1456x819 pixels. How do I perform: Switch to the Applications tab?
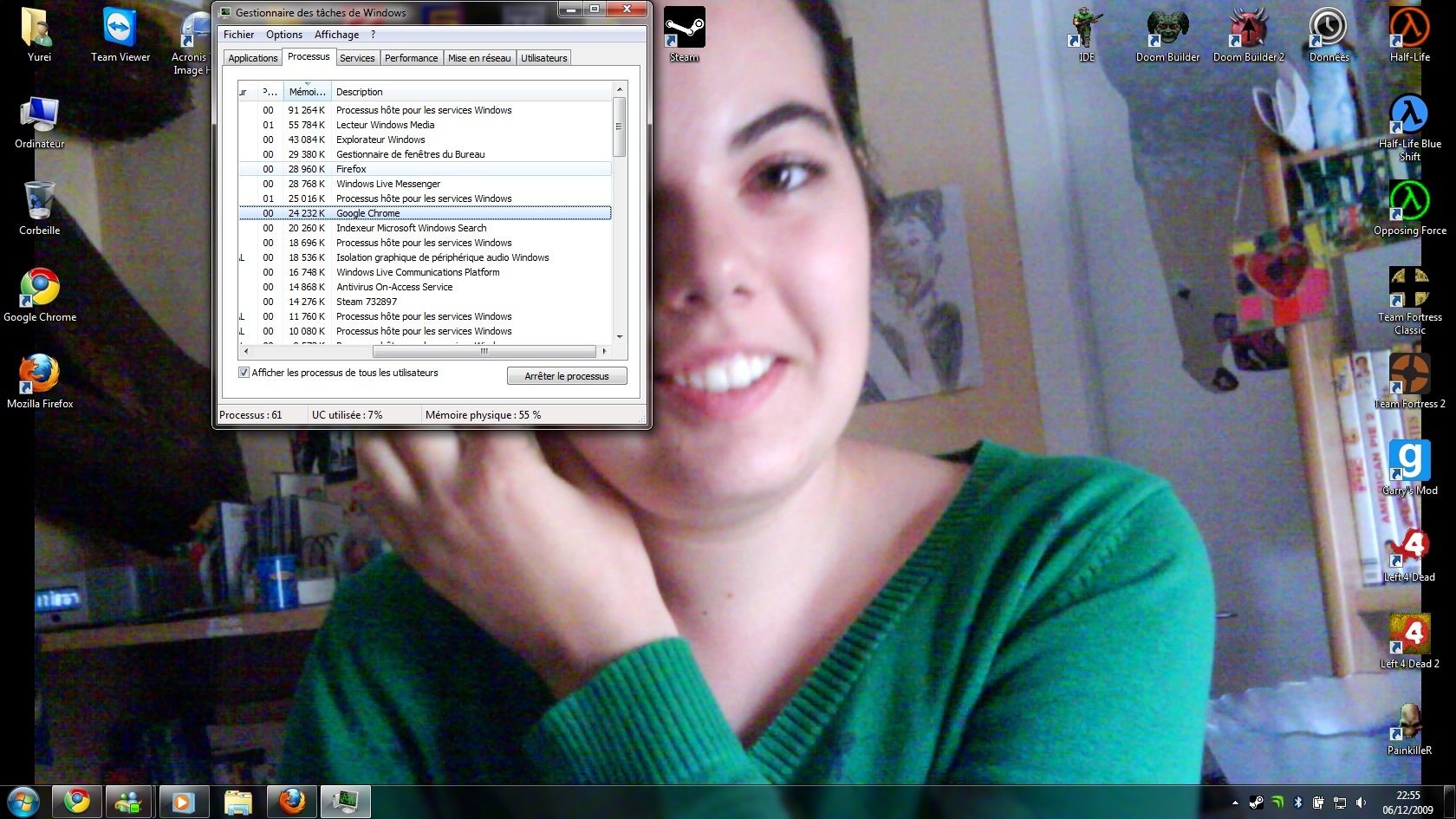coord(253,58)
